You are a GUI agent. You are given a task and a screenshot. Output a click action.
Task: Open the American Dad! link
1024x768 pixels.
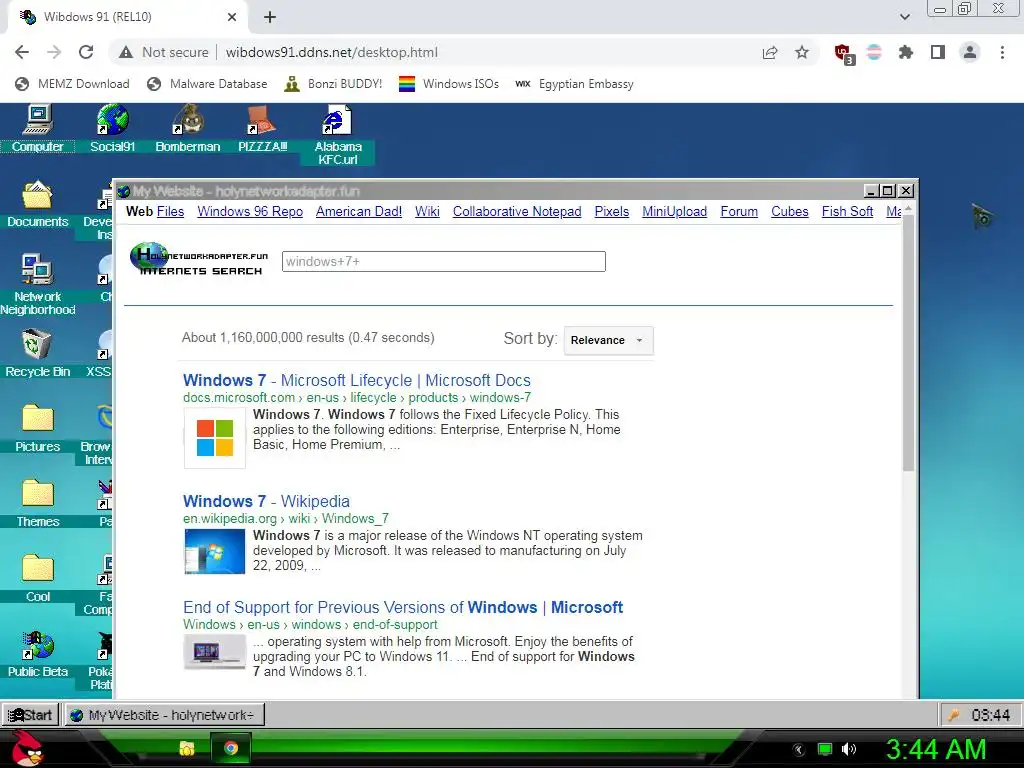click(x=359, y=212)
